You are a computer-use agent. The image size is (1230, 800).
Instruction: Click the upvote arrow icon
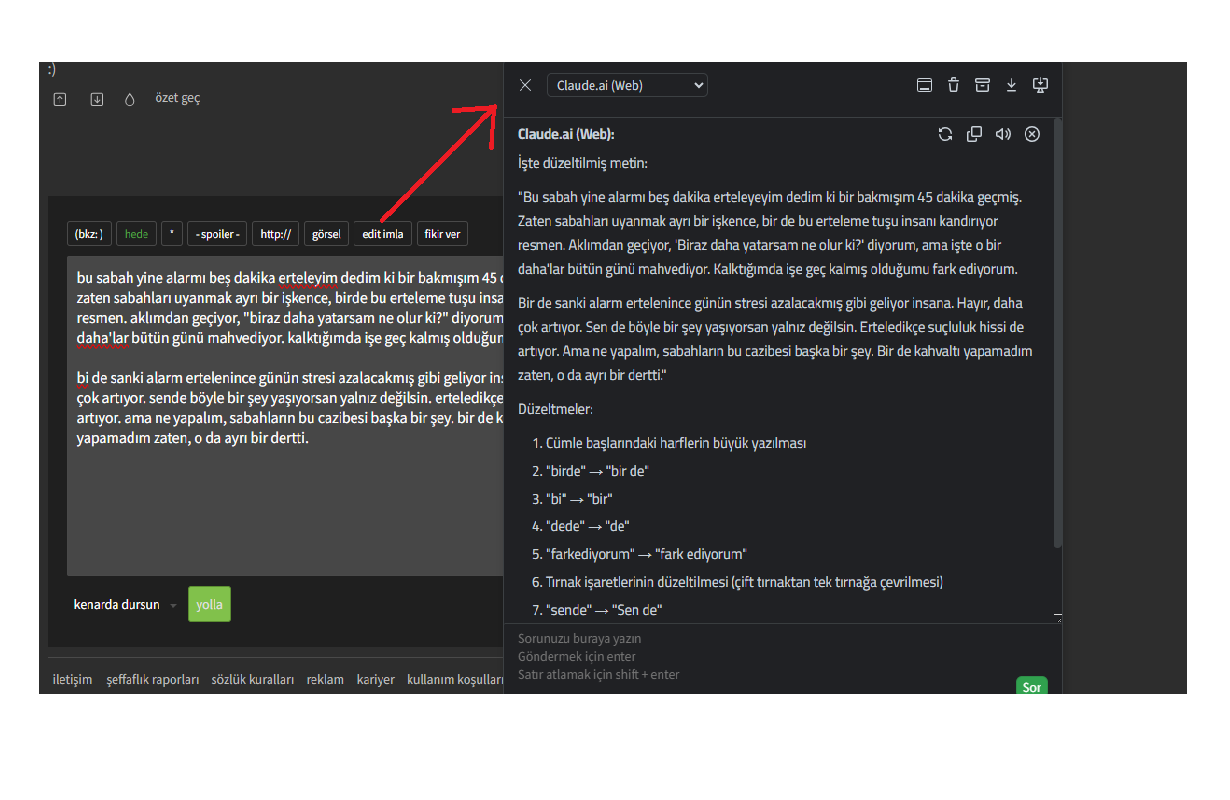point(60,99)
